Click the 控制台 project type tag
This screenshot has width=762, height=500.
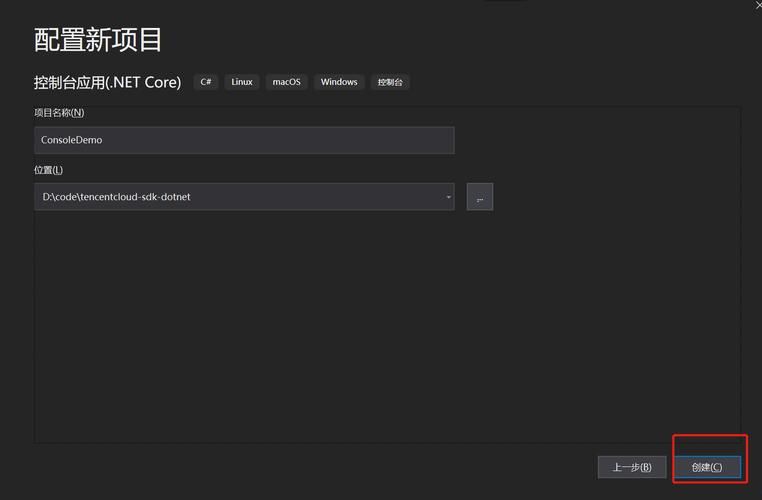pos(391,82)
